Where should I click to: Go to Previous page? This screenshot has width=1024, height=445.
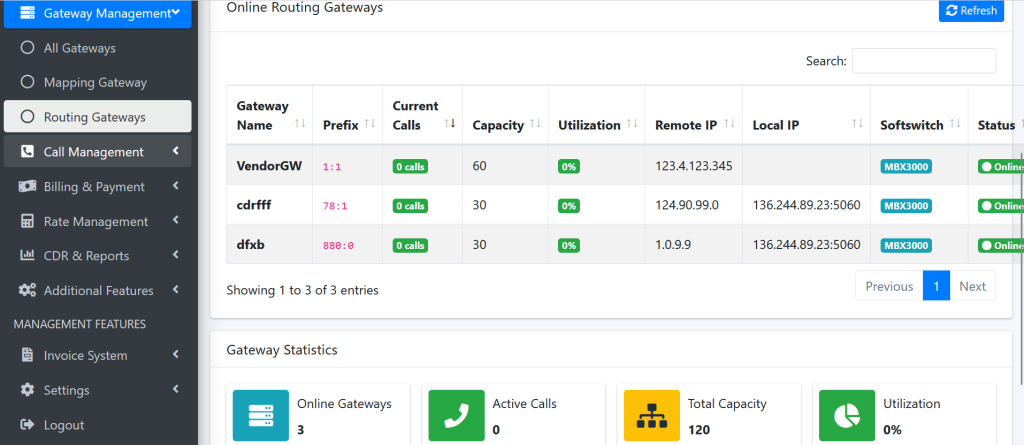[889, 286]
